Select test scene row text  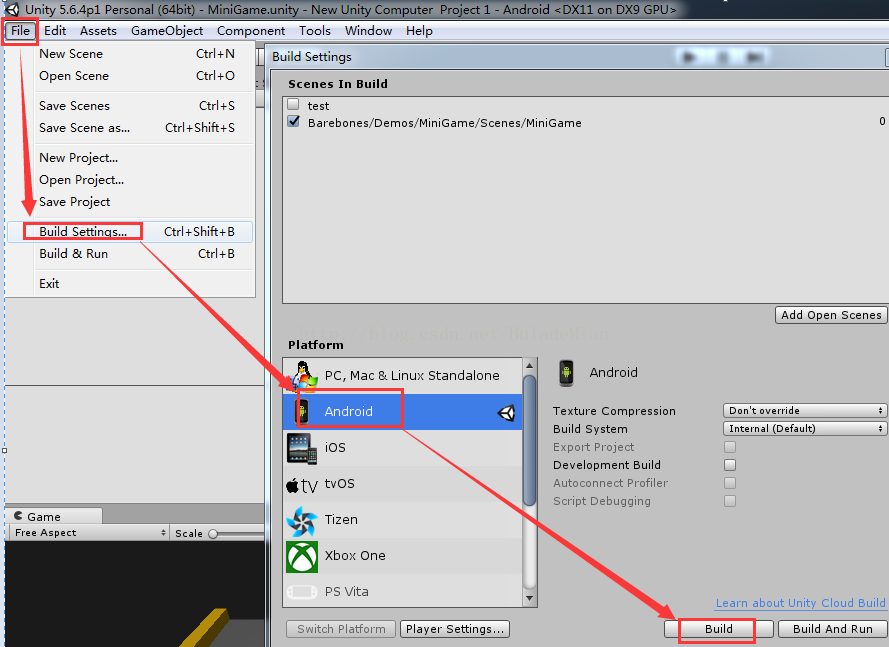click(318, 106)
